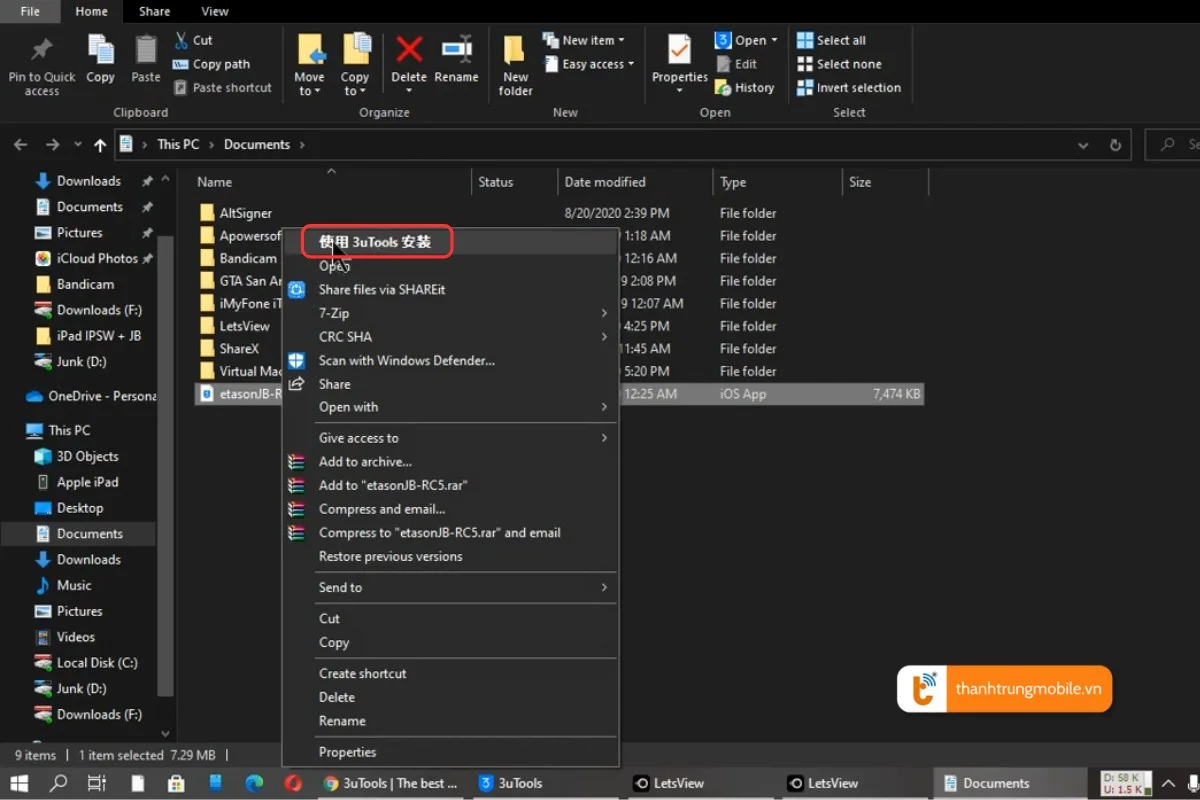The image size is (1200, 800).
Task: Choose Scan with Windows Defender
Action: [x=406, y=360]
